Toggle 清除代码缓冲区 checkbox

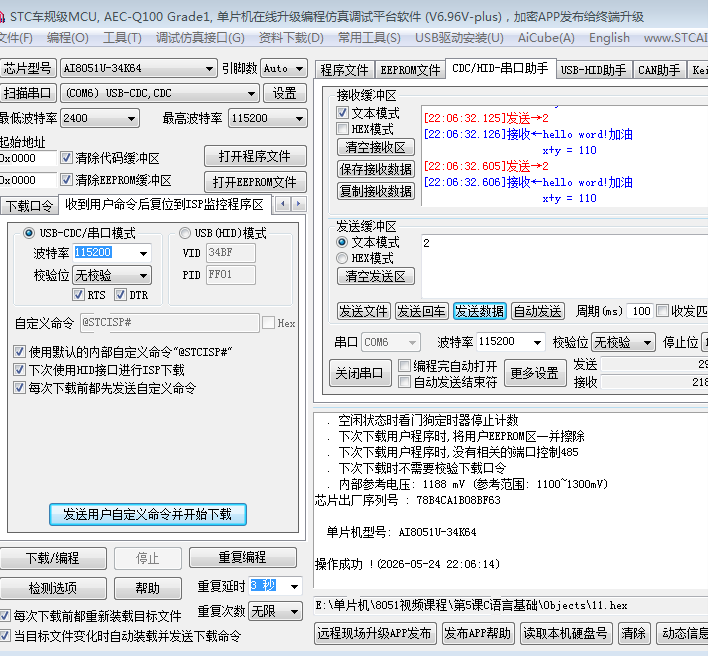66,158
